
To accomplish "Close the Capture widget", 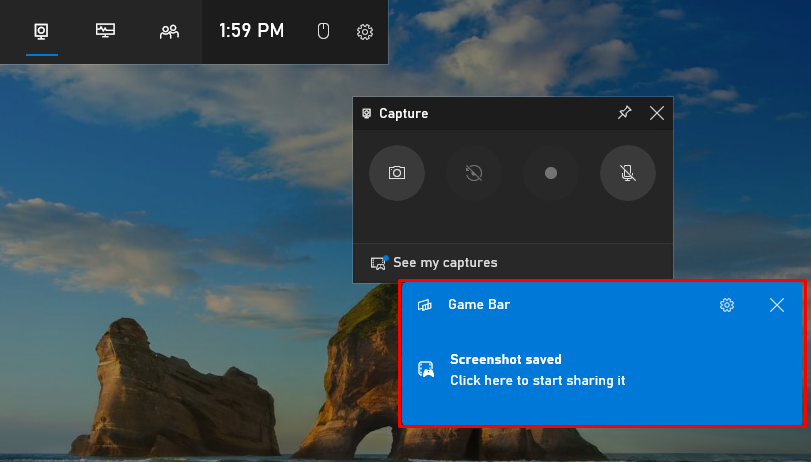I will pyautogui.click(x=657, y=113).
